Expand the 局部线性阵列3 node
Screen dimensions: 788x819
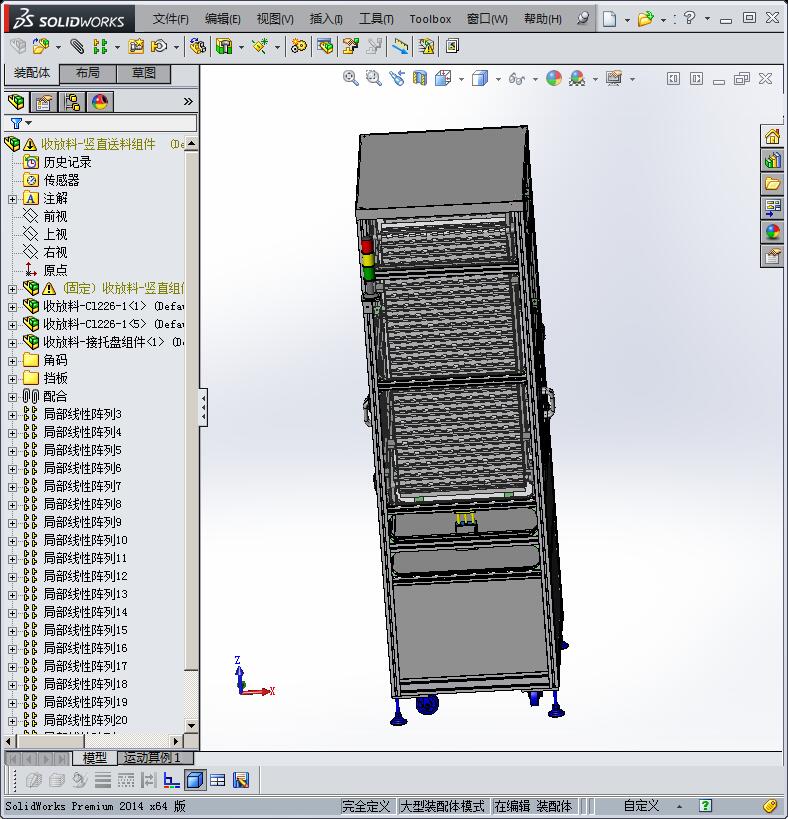coord(13,415)
